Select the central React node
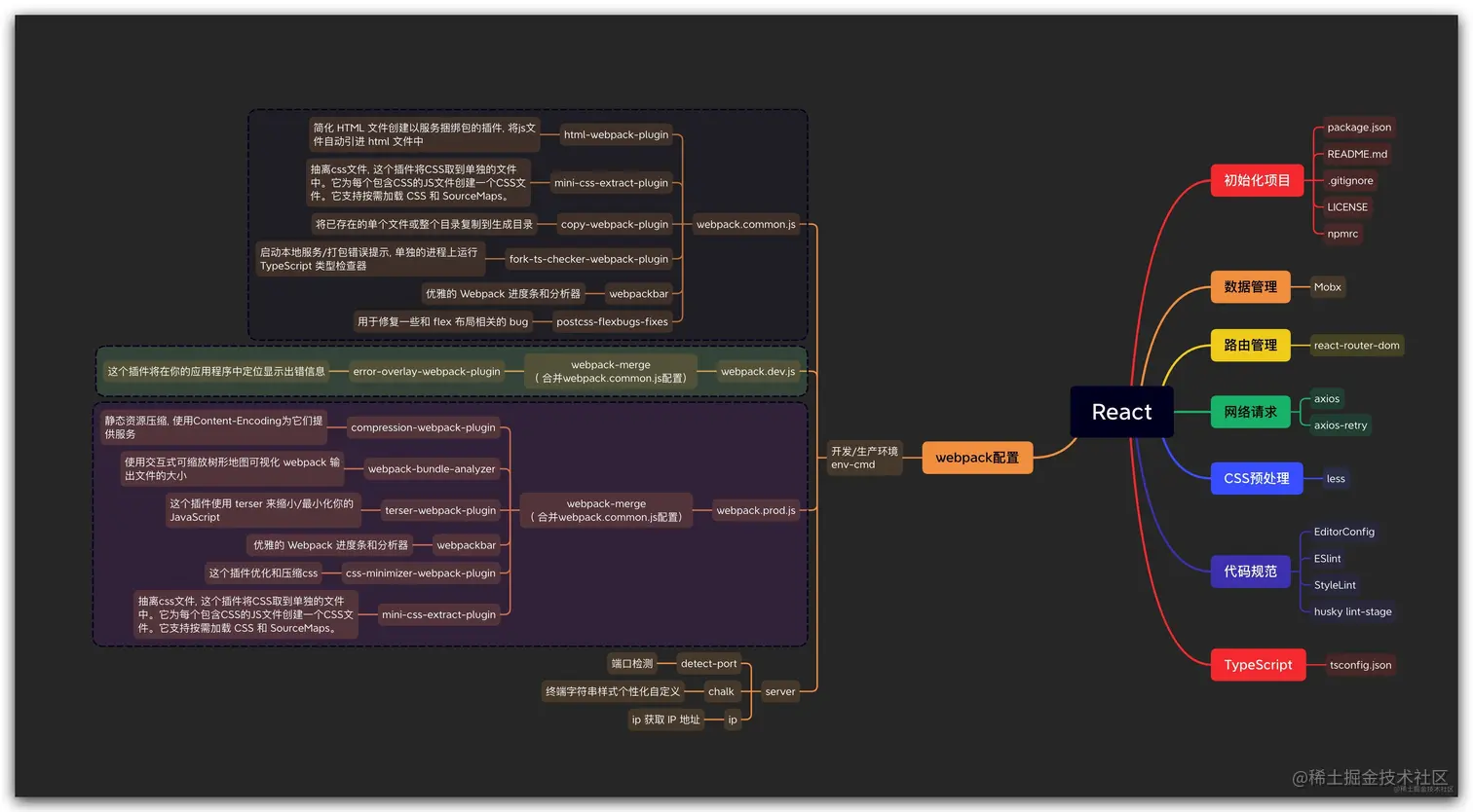1473x812 pixels. pyautogui.click(x=1121, y=412)
